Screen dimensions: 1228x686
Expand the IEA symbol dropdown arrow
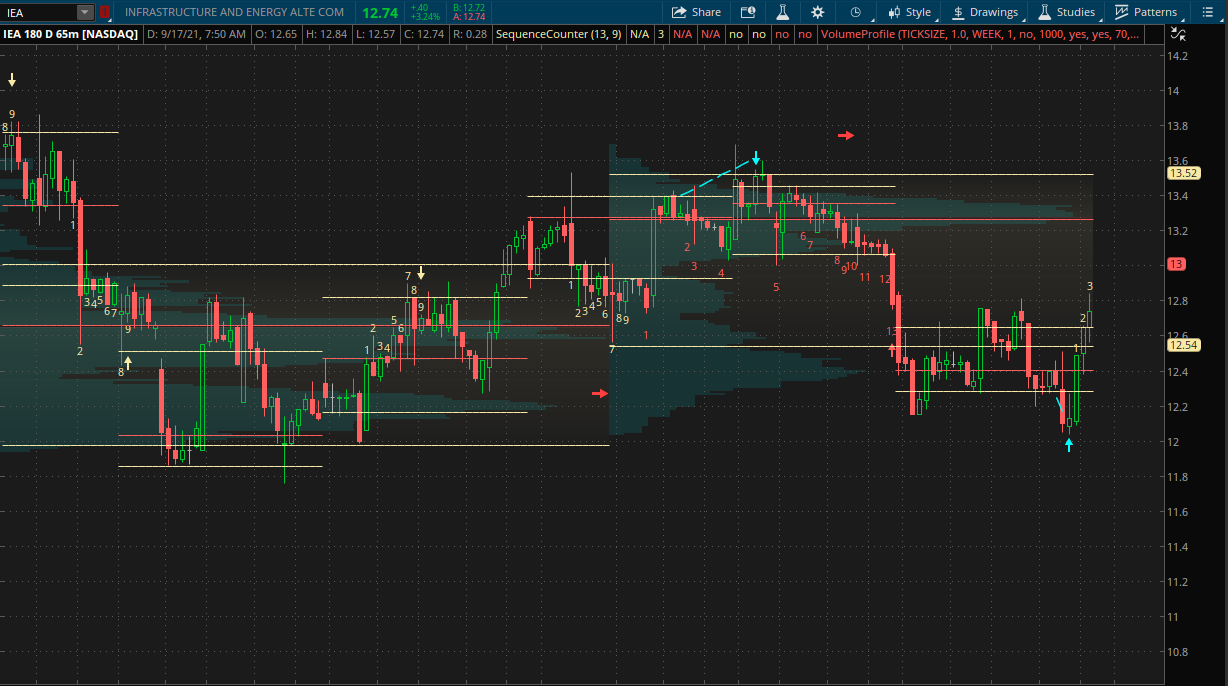tap(85, 12)
